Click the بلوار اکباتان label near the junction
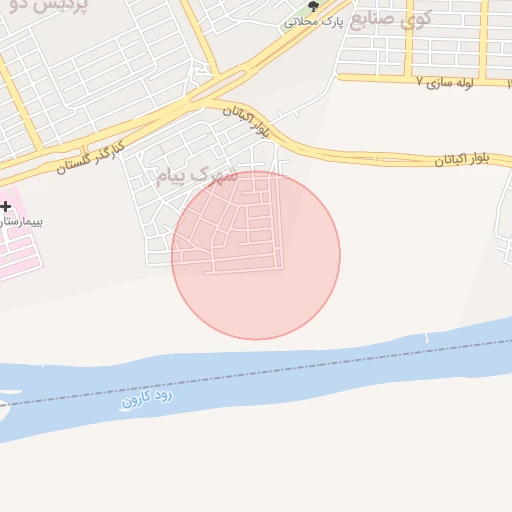Screen dimensions: 512x512 (x=246, y=121)
